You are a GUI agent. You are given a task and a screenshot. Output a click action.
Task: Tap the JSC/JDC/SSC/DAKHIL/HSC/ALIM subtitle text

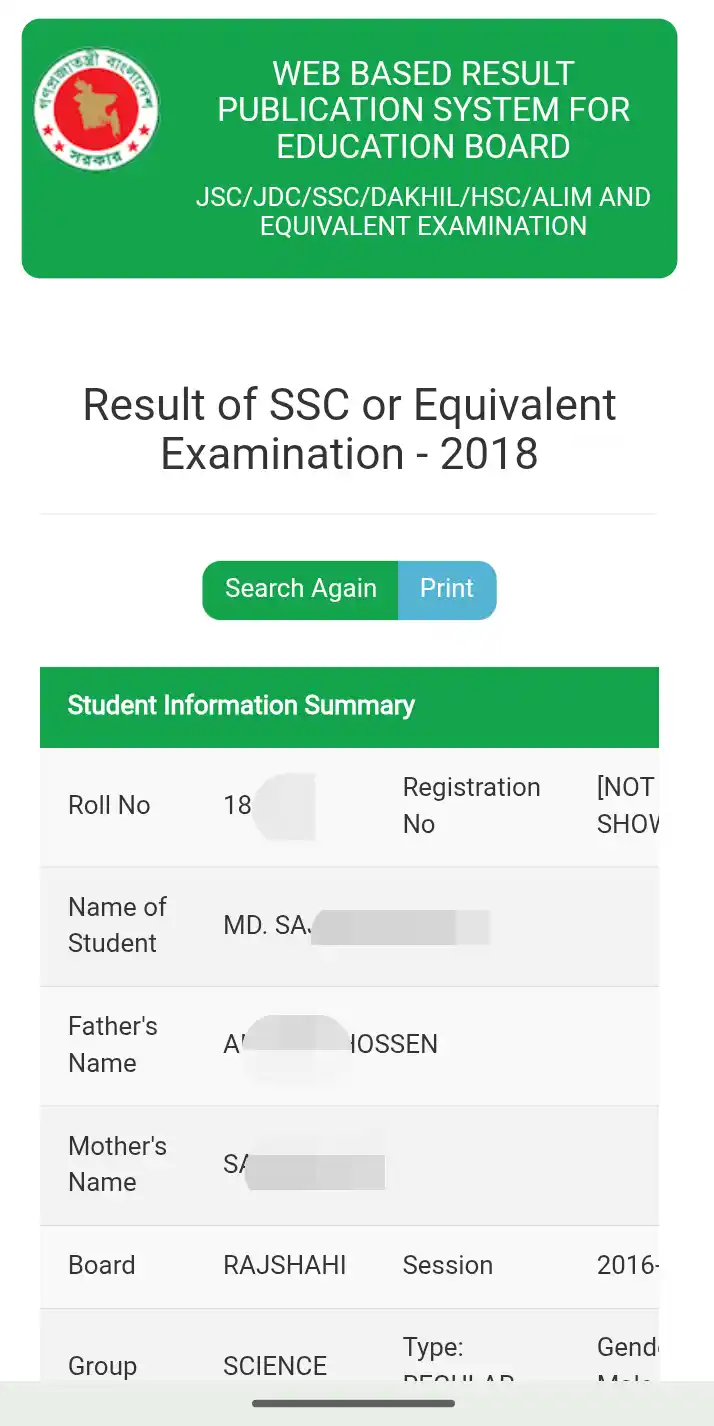[x=424, y=211]
